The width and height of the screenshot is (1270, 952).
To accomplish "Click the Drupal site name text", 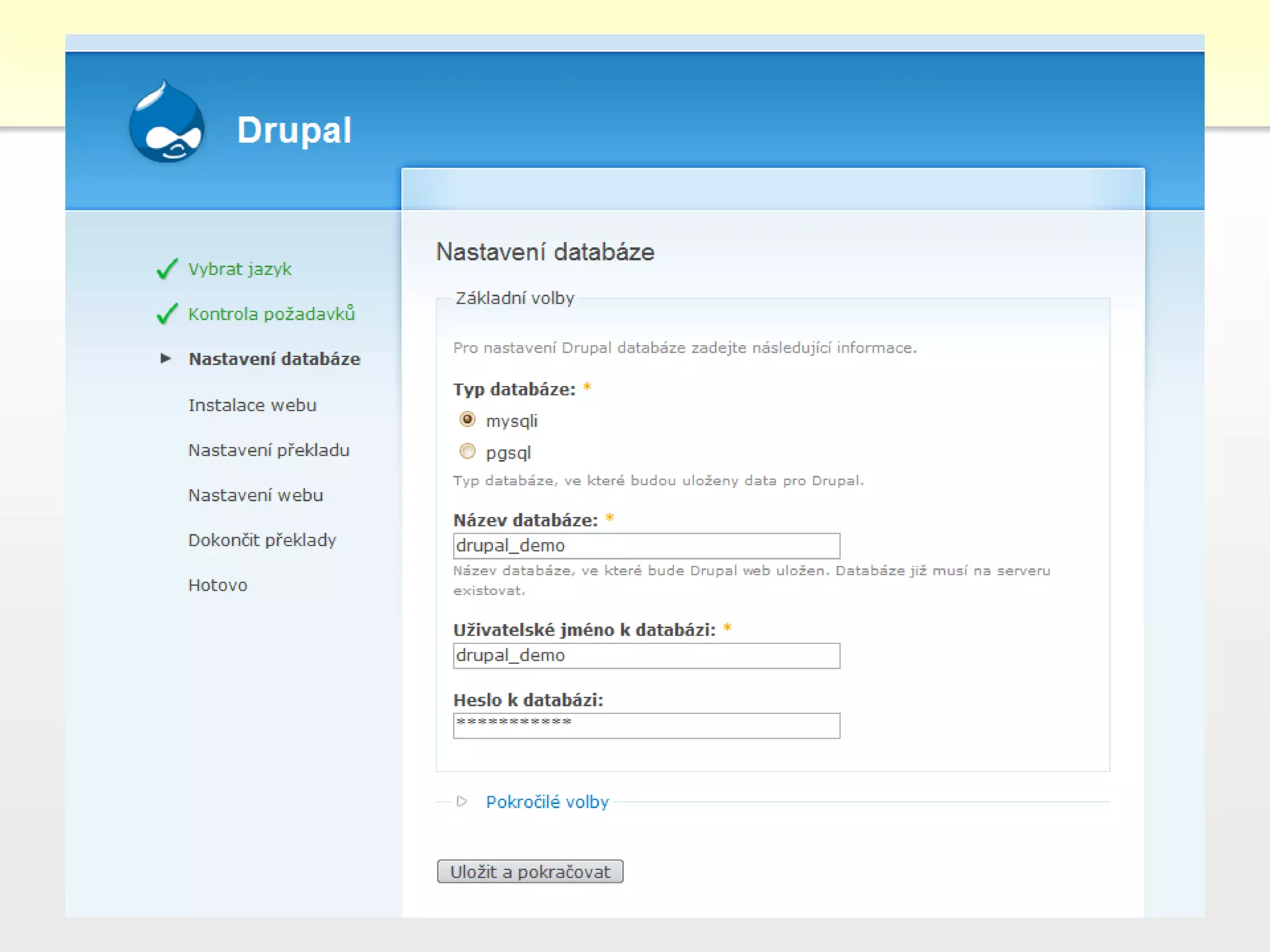I will click(295, 130).
